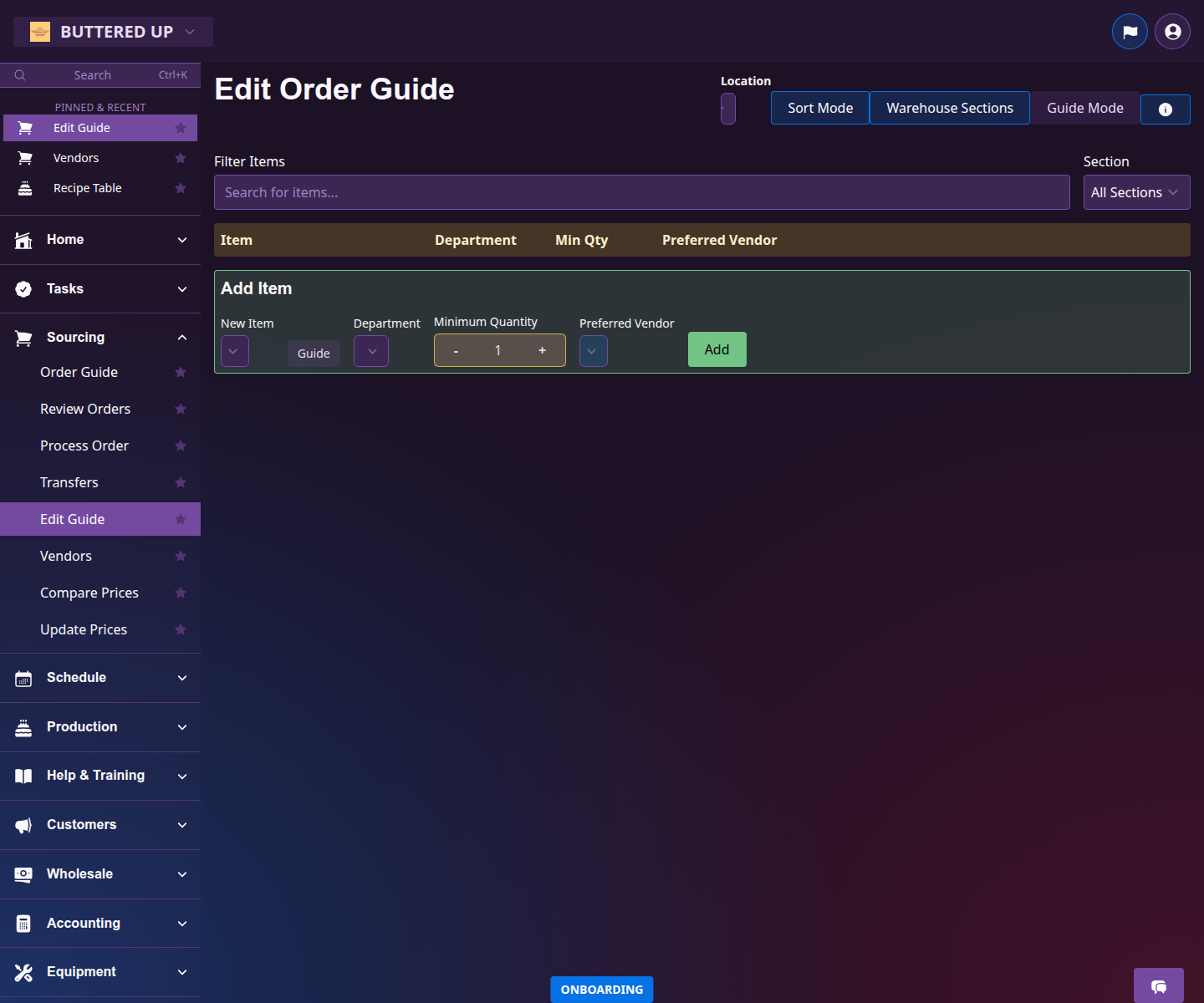Screen dimensions: 1204x1003
Task: Pin Order Guide using its star
Action: click(x=181, y=372)
